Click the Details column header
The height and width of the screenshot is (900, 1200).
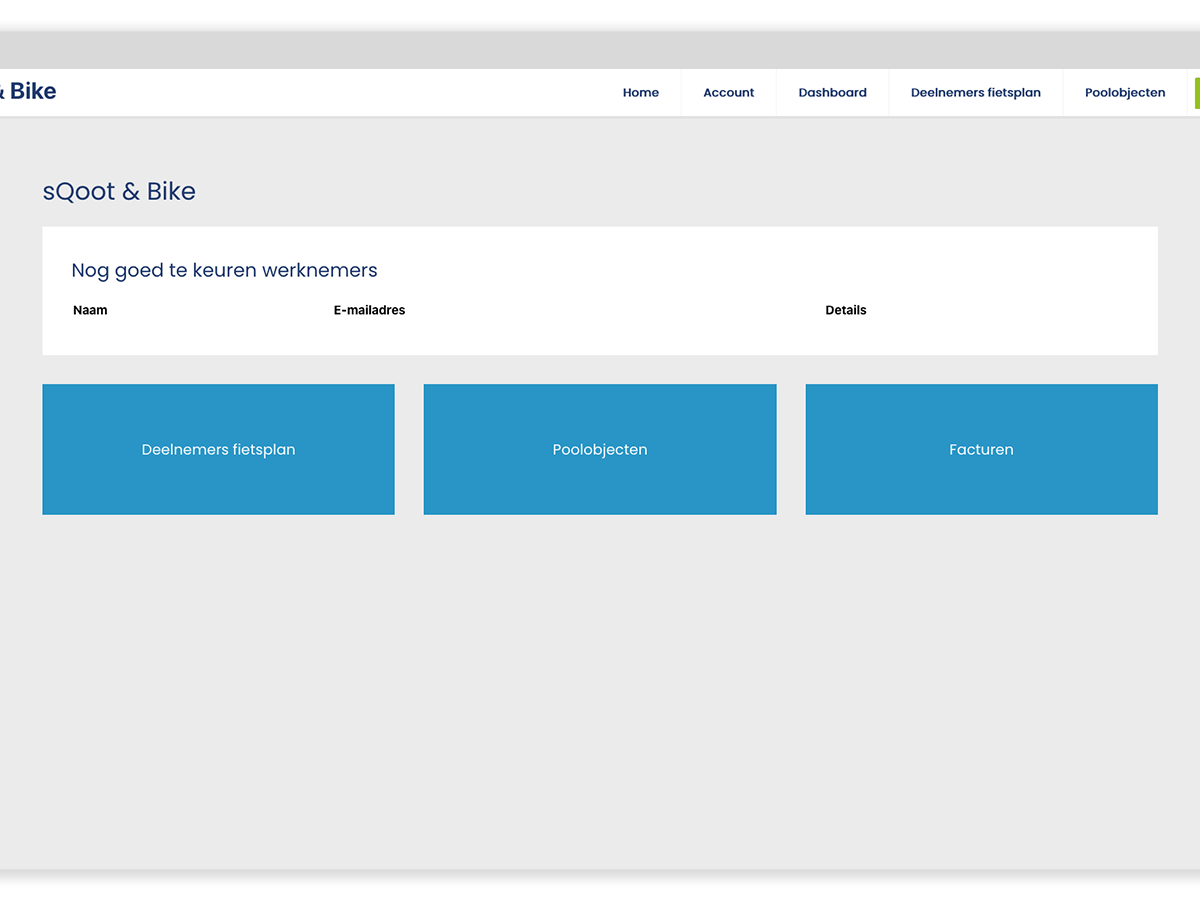845,310
